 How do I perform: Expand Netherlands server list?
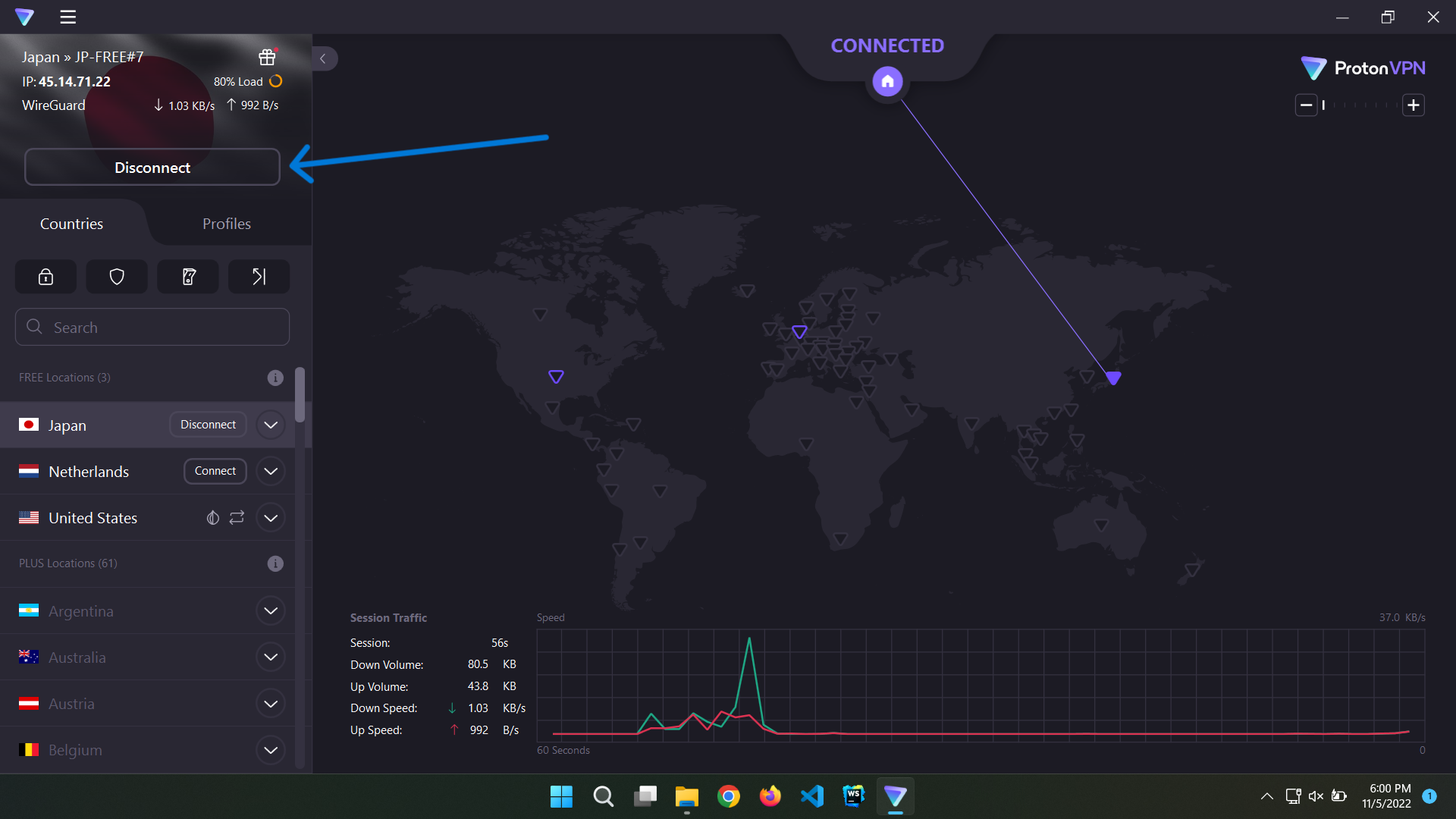(271, 472)
